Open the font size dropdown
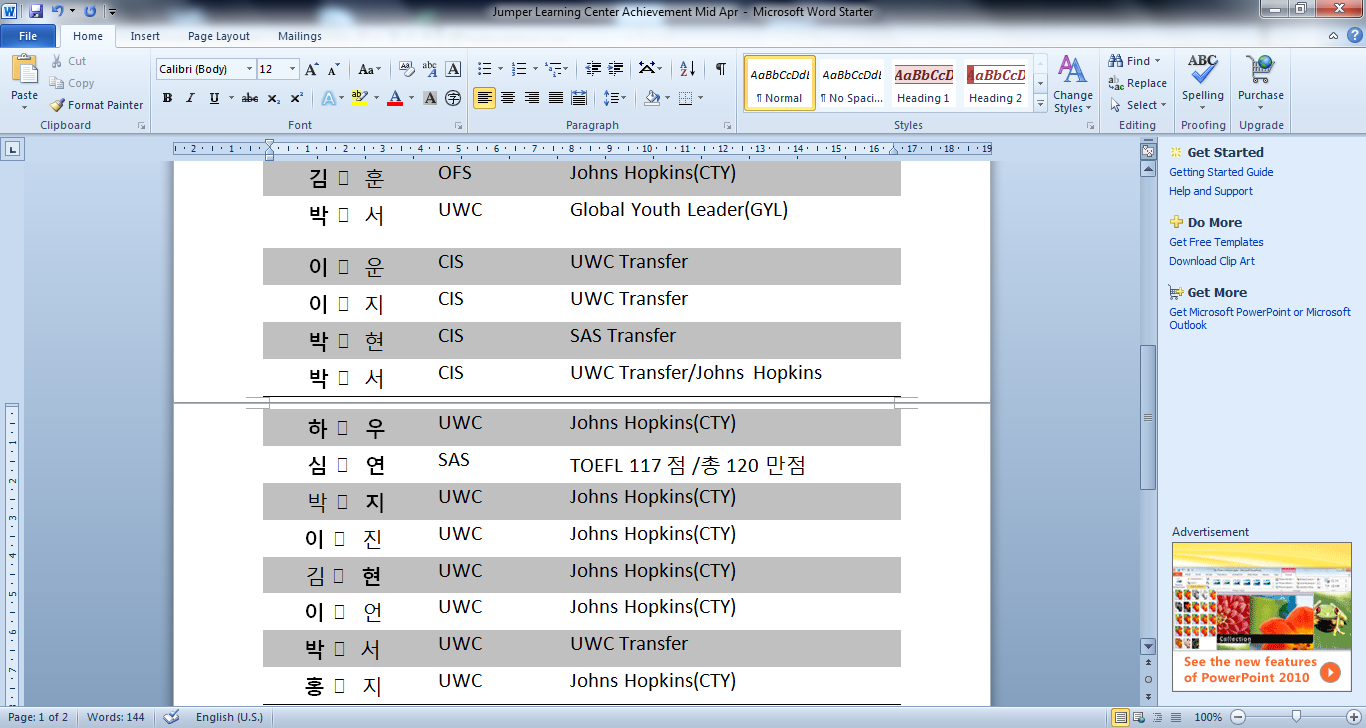The height and width of the screenshot is (728, 1366). click(293, 69)
